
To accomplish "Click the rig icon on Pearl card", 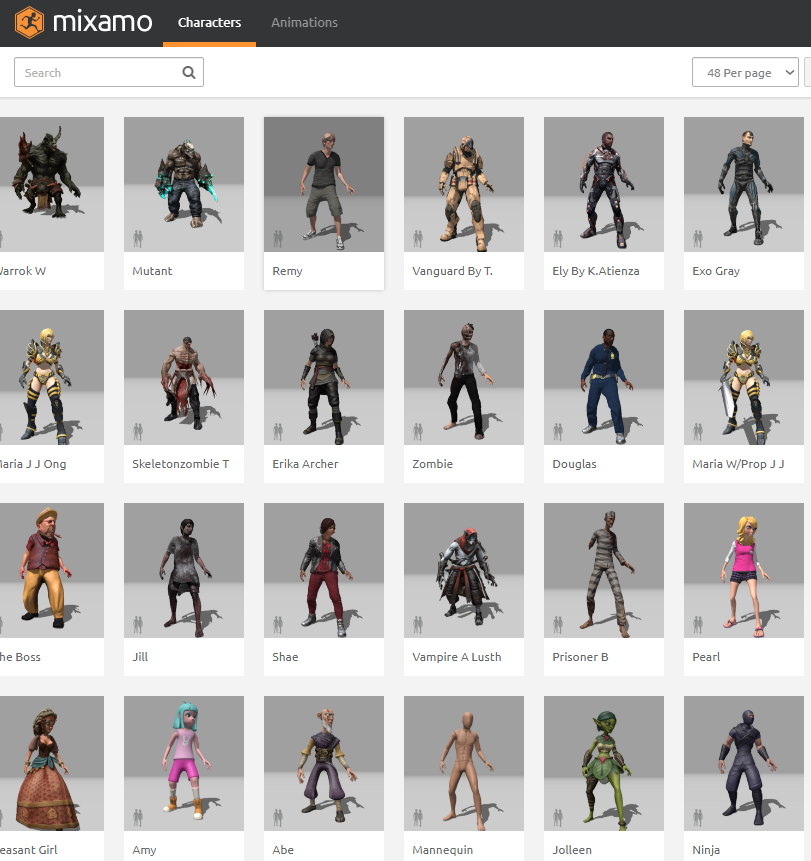I will (x=698, y=625).
